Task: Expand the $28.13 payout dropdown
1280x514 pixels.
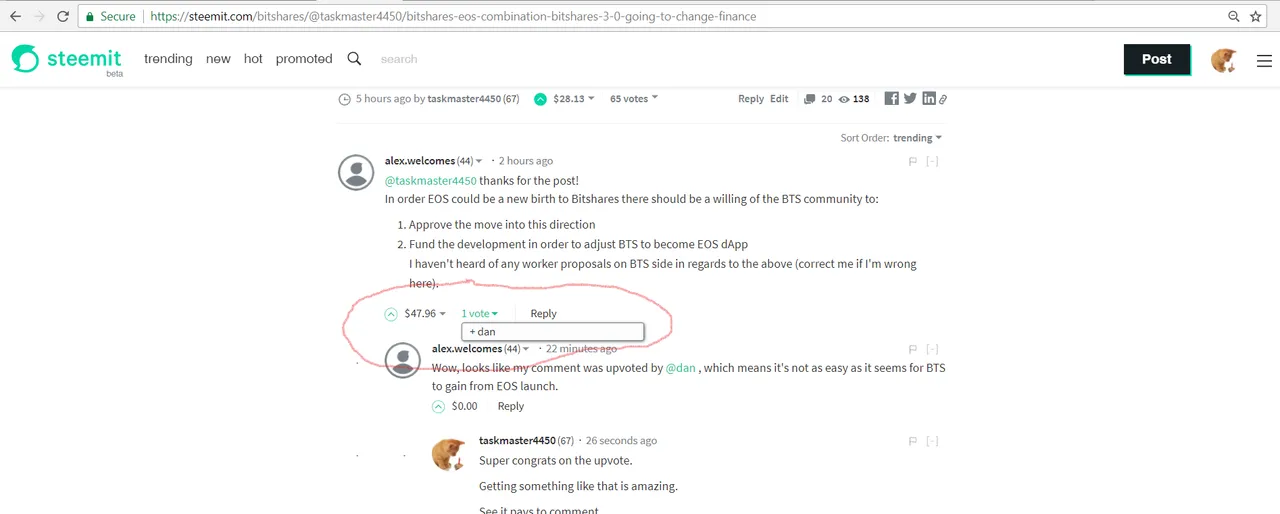Action: click(574, 99)
